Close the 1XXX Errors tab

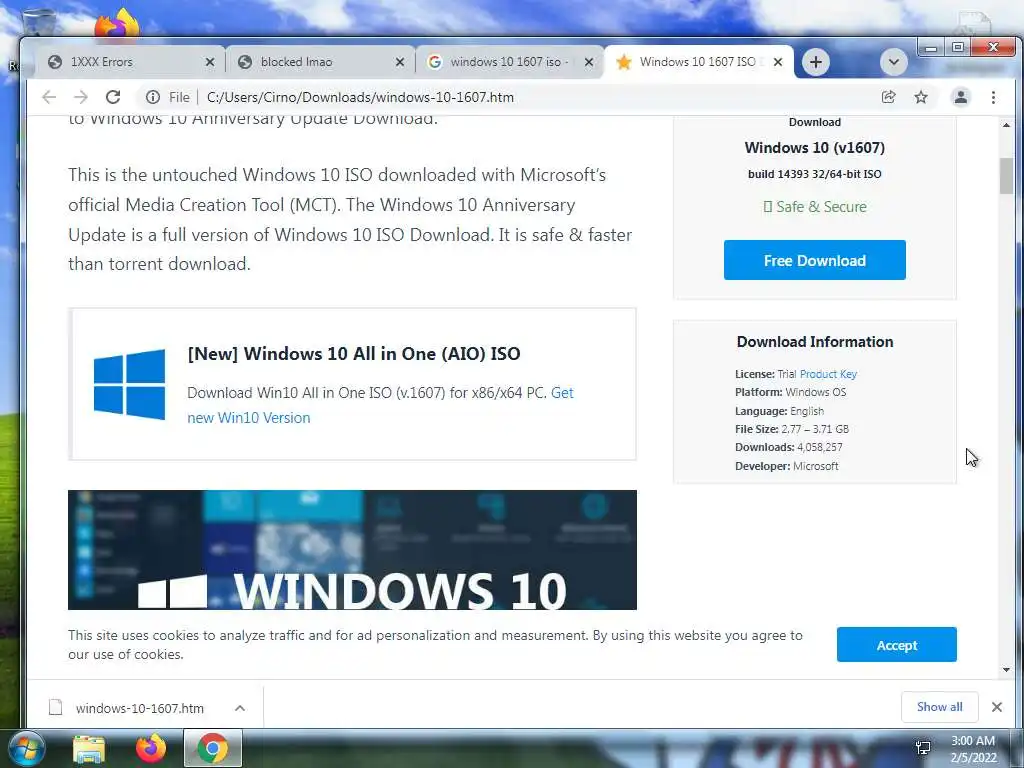pos(210,62)
